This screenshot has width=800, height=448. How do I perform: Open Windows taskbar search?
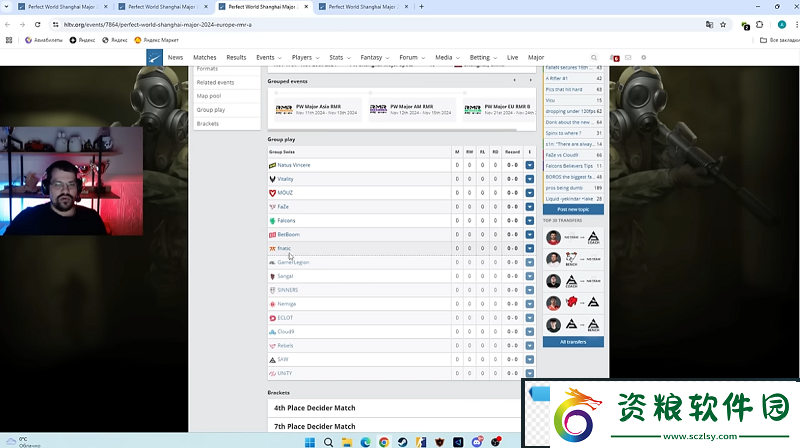pos(328,442)
